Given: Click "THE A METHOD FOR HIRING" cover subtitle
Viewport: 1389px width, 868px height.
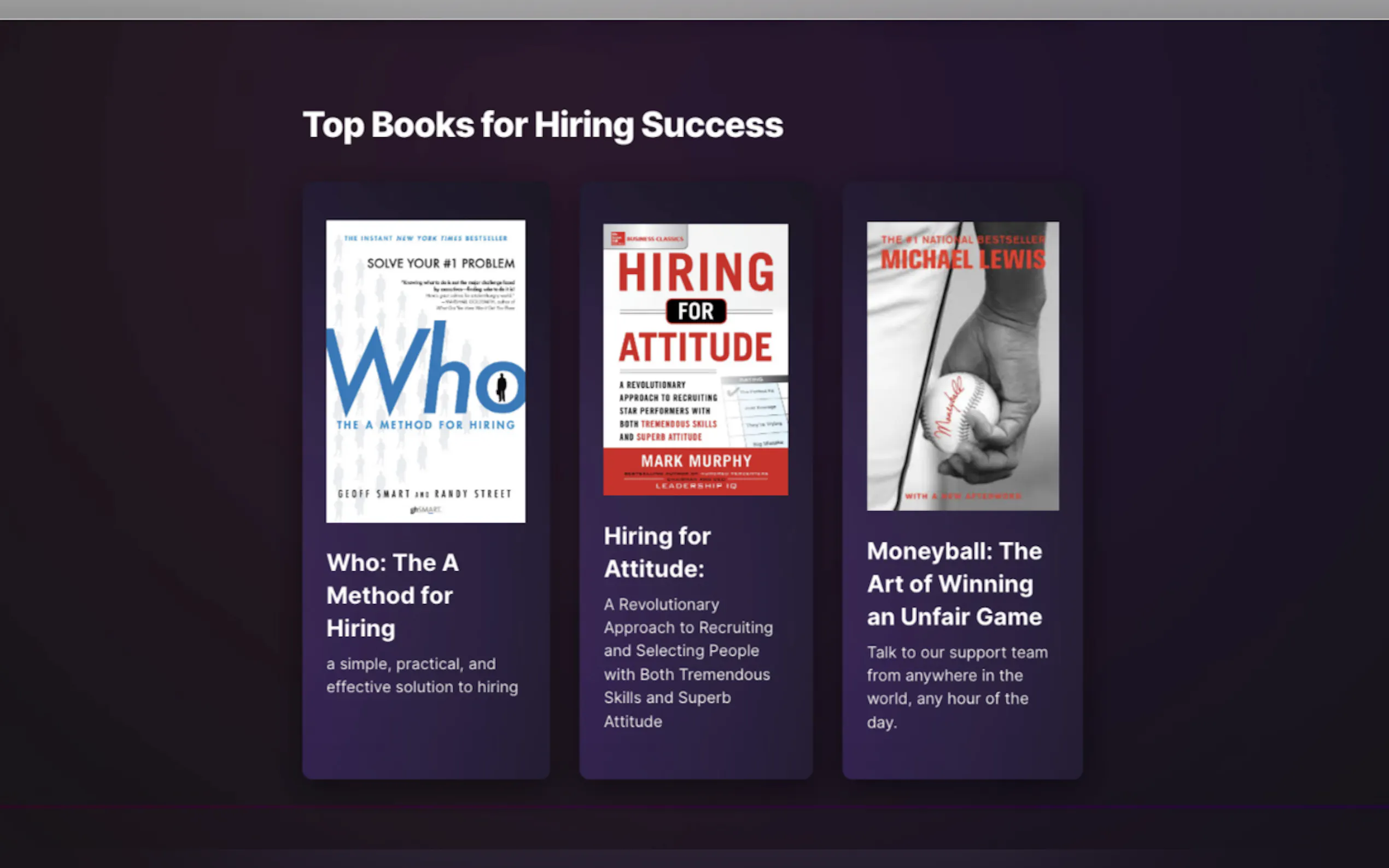Looking at the screenshot, I should click(x=425, y=425).
